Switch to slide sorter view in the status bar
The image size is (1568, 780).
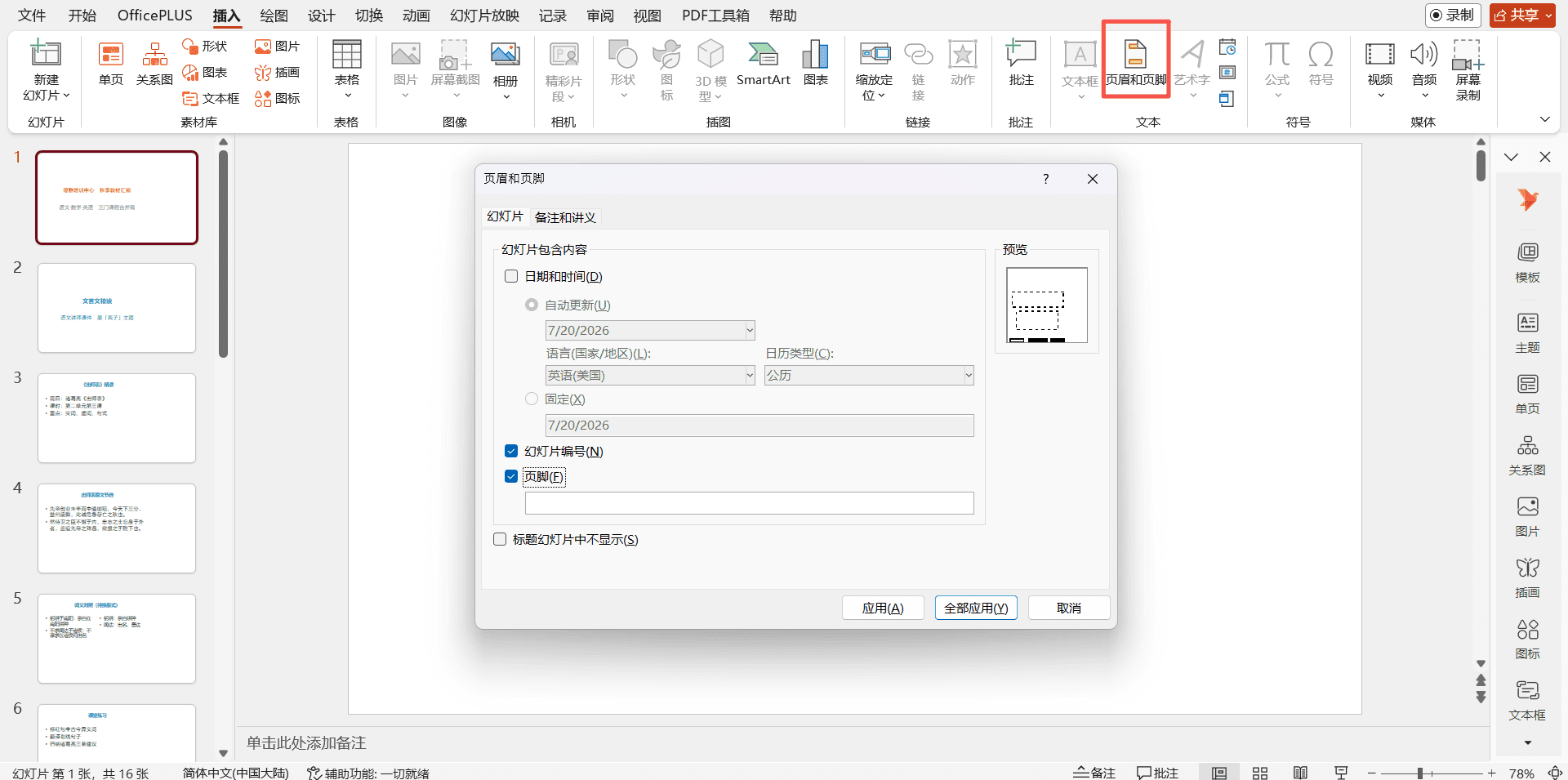tap(1259, 773)
